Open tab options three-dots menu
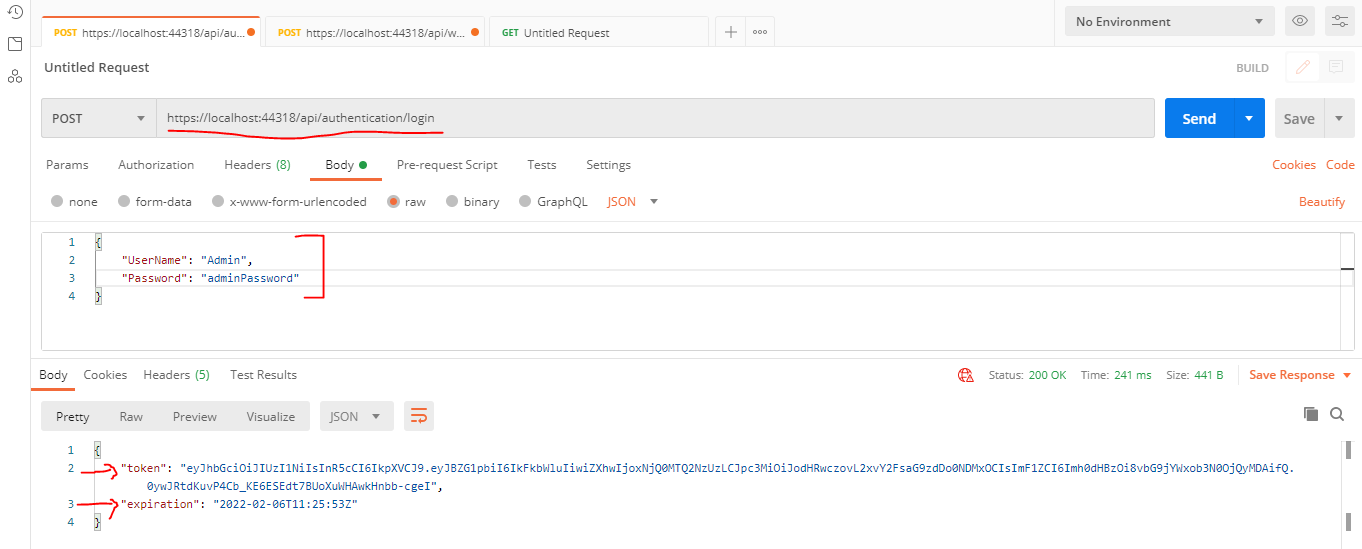Screen dimensions: 1362x549 point(760,32)
